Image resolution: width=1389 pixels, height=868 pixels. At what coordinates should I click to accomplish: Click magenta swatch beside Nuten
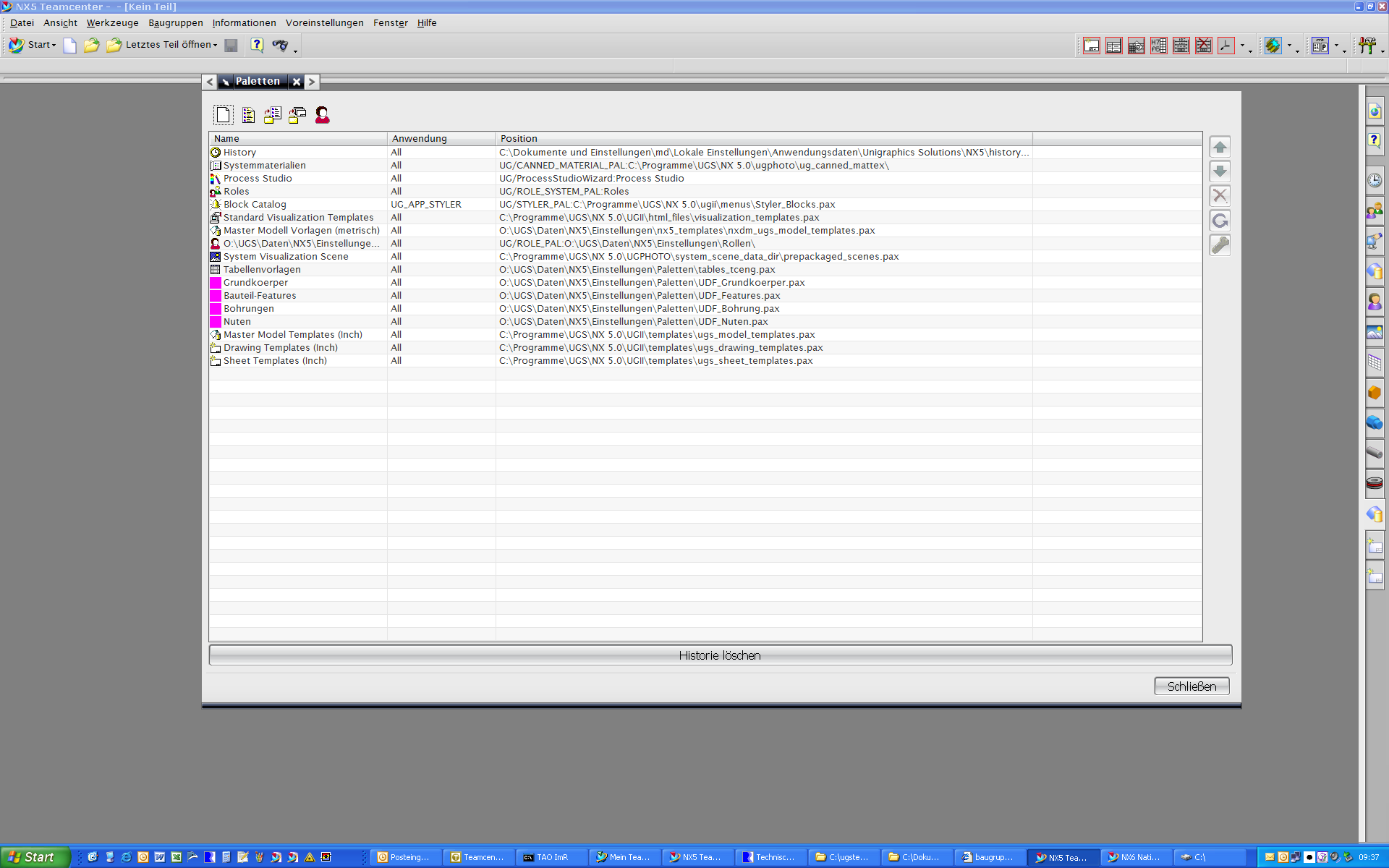pyautogui.click(x=216, y=322)
